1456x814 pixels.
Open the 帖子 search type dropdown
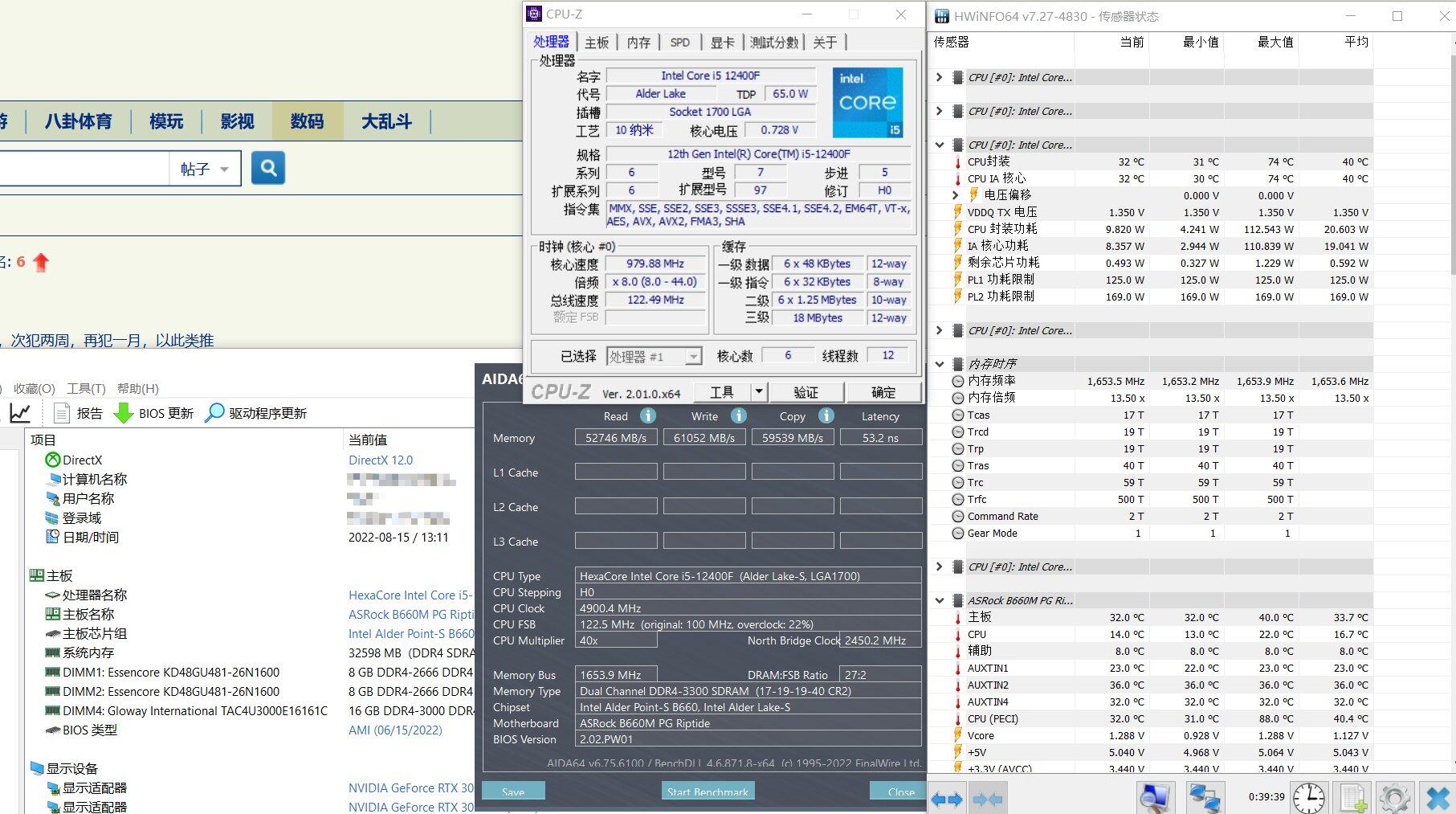coord(205,169)
